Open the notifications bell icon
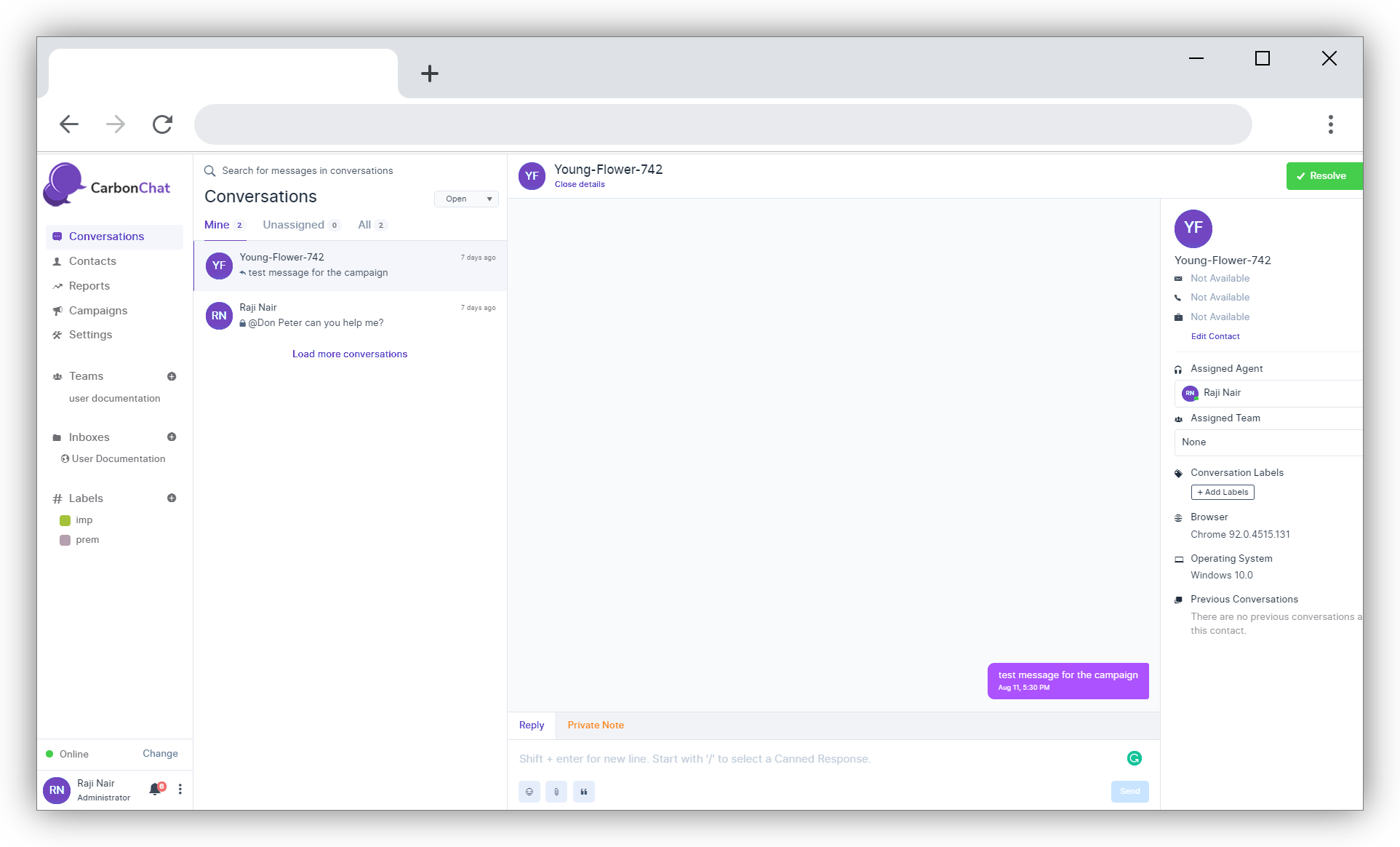Screen dimensions: 1400x847 click(x=155, y=790)
